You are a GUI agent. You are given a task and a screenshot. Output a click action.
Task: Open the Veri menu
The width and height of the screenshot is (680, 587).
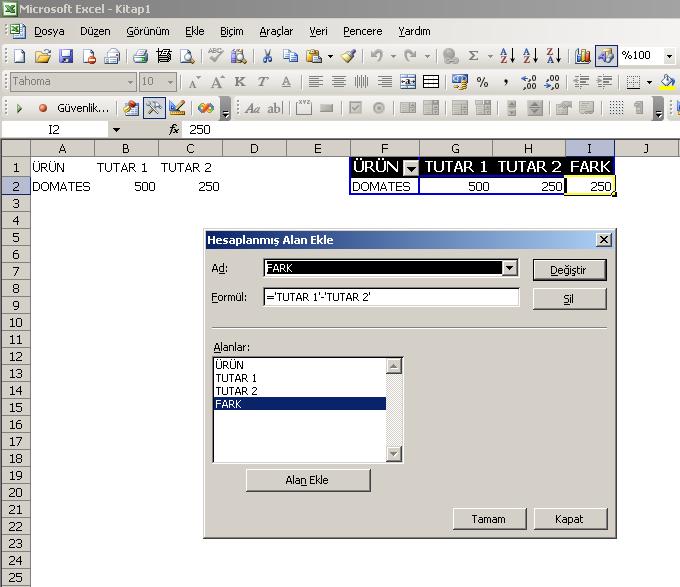[318, 31]
